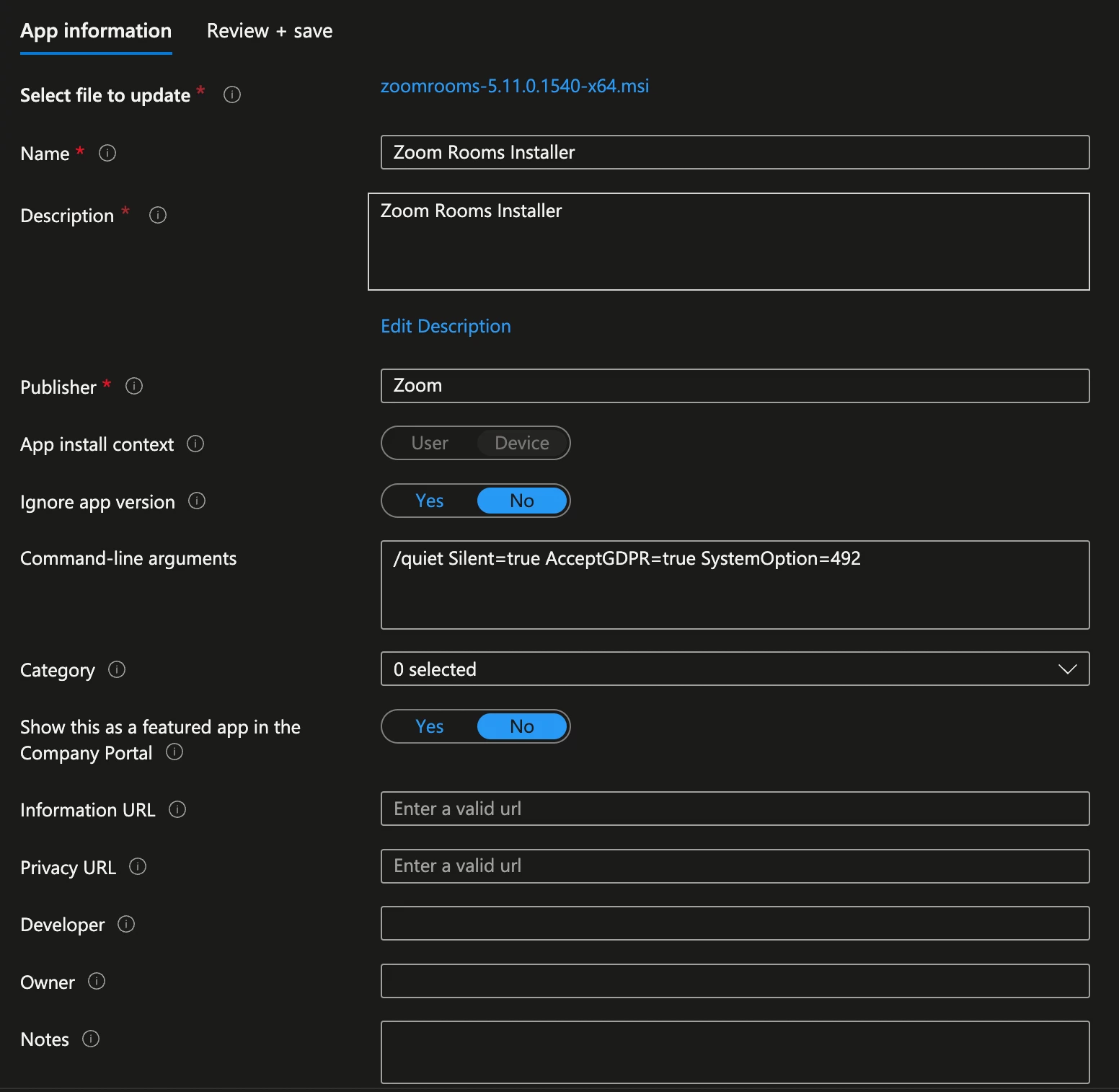Image resolution: width=1119 pixels, height=1092 pixels.
Task: Select User for App install context
Action: point(430,443)
